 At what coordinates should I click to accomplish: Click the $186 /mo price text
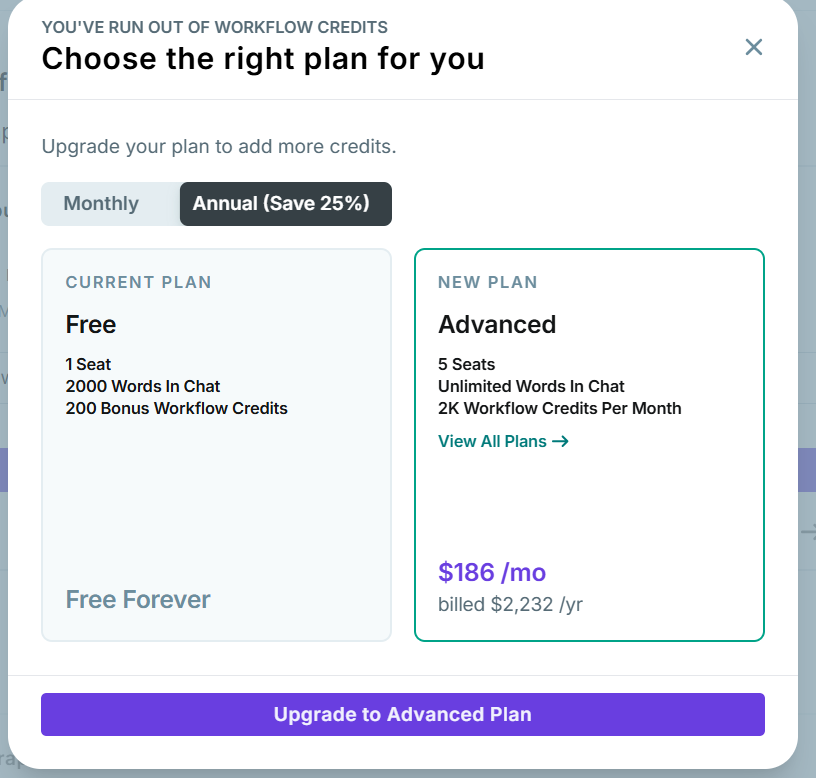pos(492,572)
